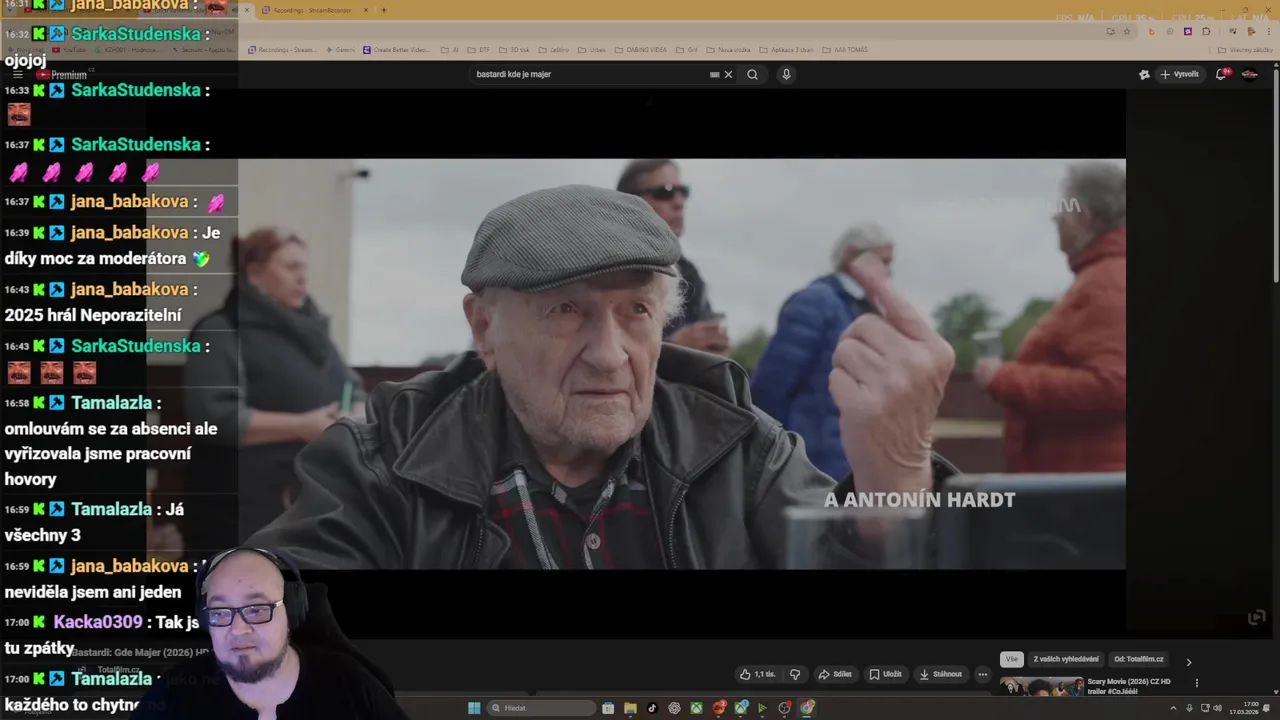This screenshot has height=720, width=1280.
Task: Click the taskbar volume speaker icon
Action: (1217, 708)
